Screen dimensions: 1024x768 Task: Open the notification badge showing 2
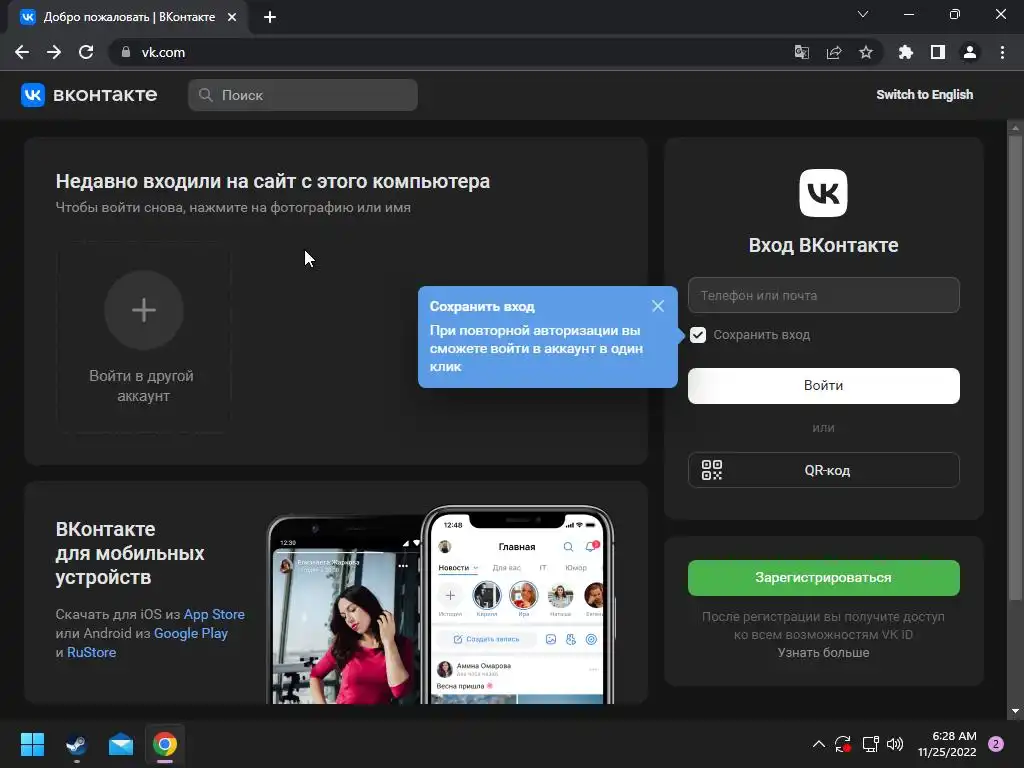pyautogui.click(x=996, y=744)
